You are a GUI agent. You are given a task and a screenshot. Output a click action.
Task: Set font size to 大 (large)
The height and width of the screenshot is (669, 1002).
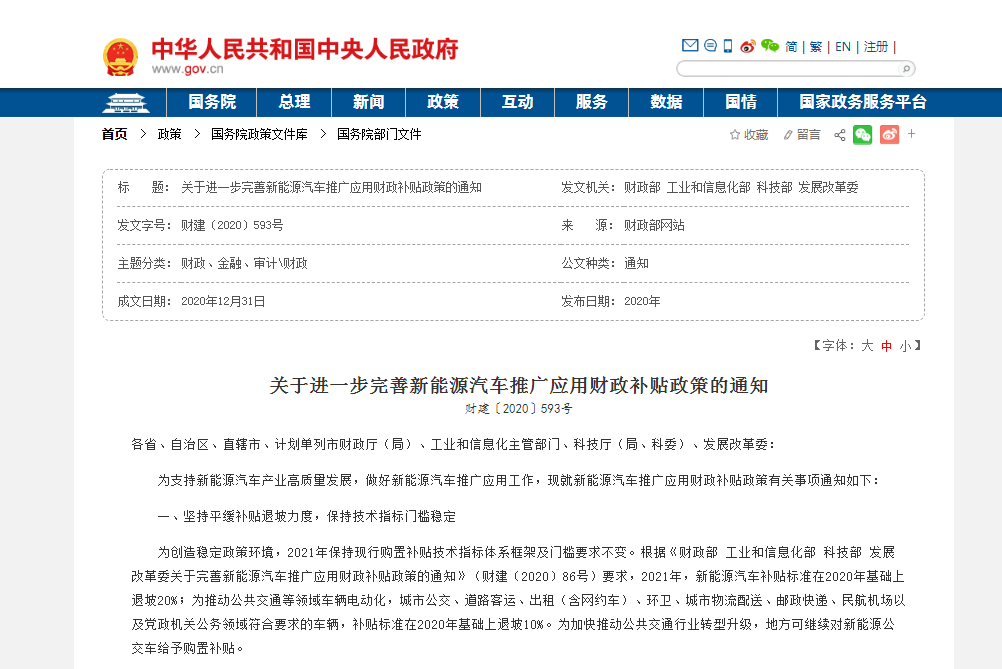click(x=867, y=346)
